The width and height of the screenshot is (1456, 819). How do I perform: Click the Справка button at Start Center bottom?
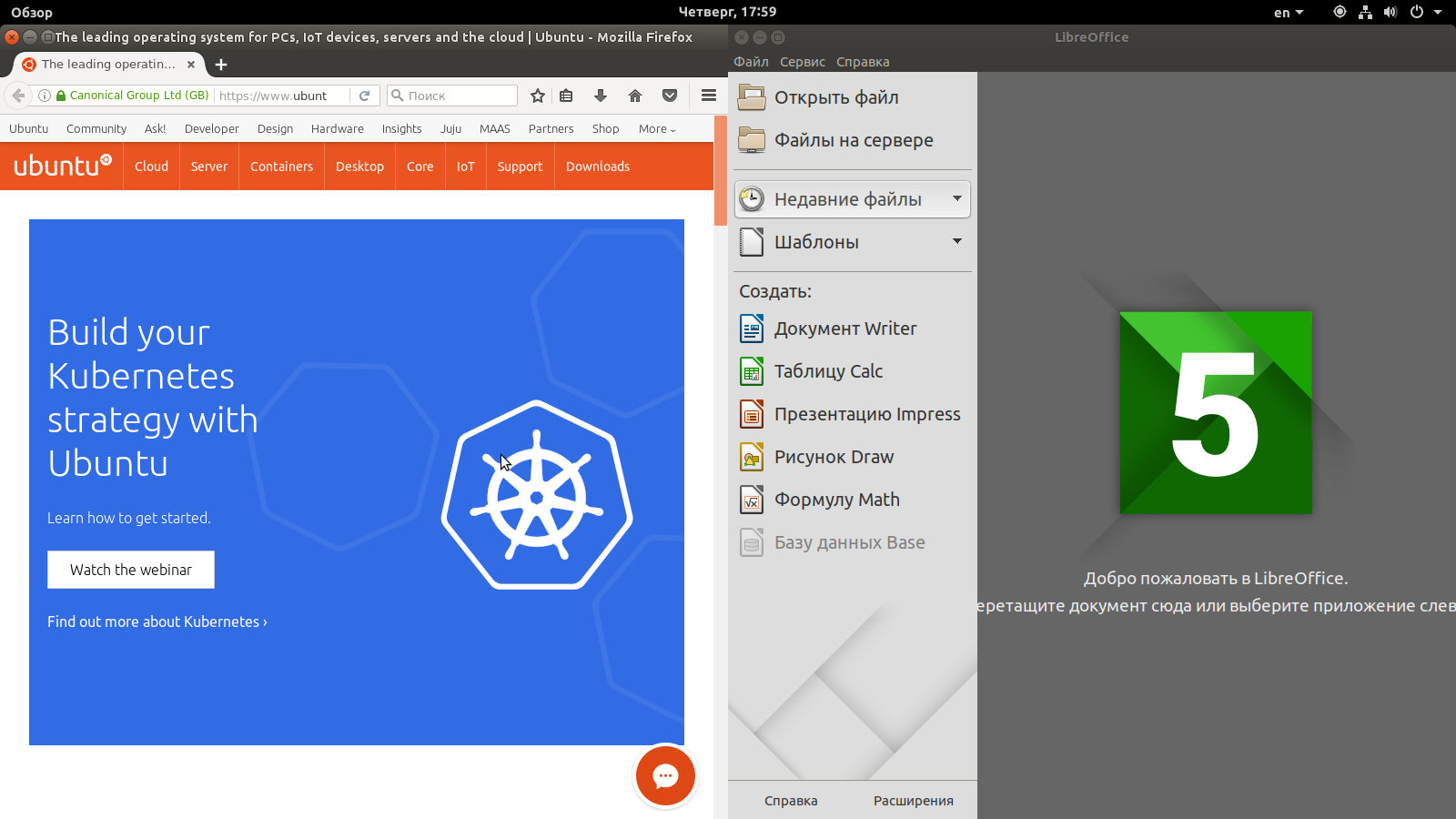coord(791,801)
